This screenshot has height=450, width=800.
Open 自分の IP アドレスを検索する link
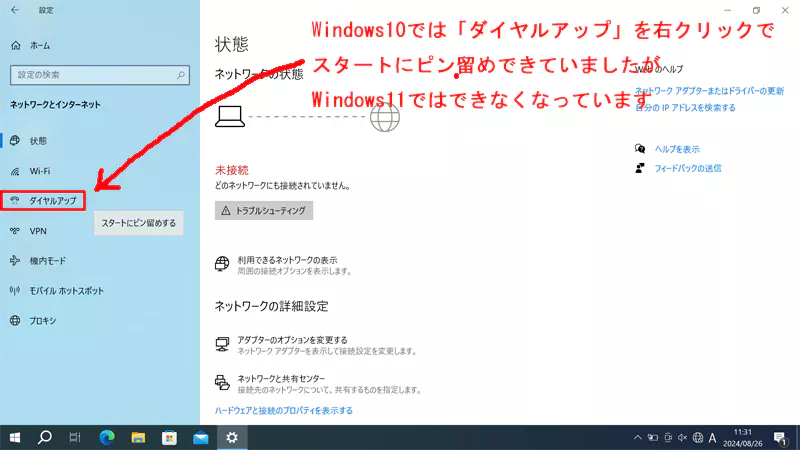pyautogui.click(x=685, y=108)
